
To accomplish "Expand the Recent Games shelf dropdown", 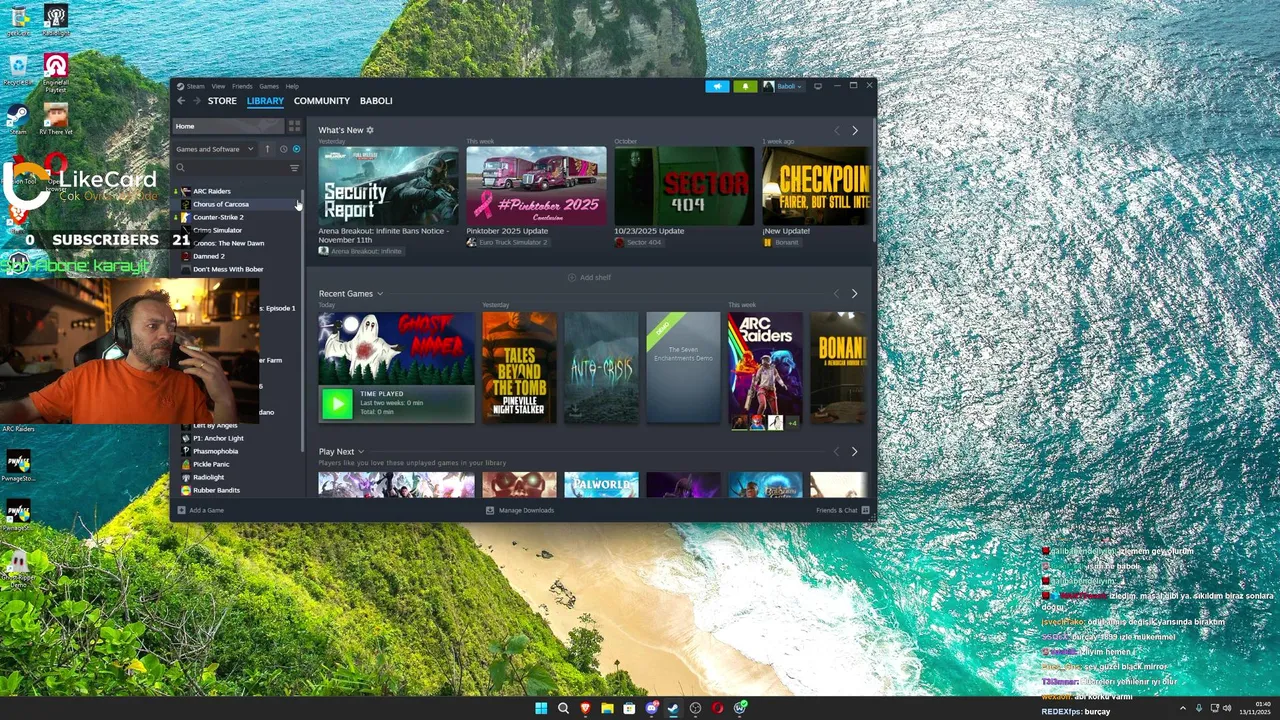I will point(380,294).
